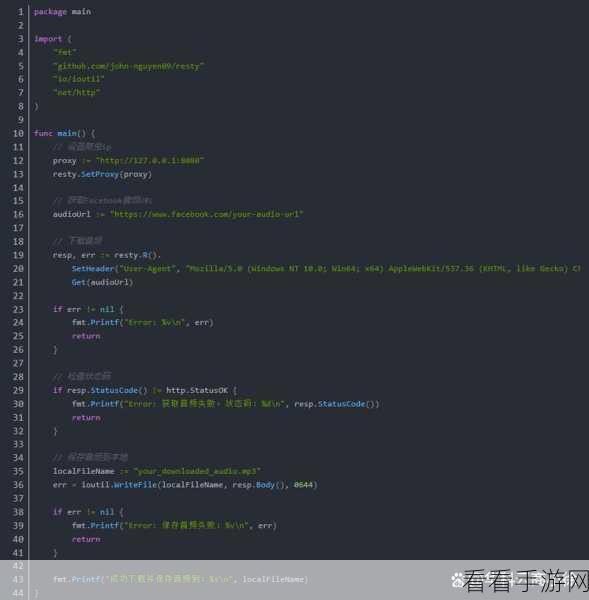Image resolution: width=589 pixels, height=600 pixels.
Task: Click the Facebook comment on line 15
Action: click(102, 201)
